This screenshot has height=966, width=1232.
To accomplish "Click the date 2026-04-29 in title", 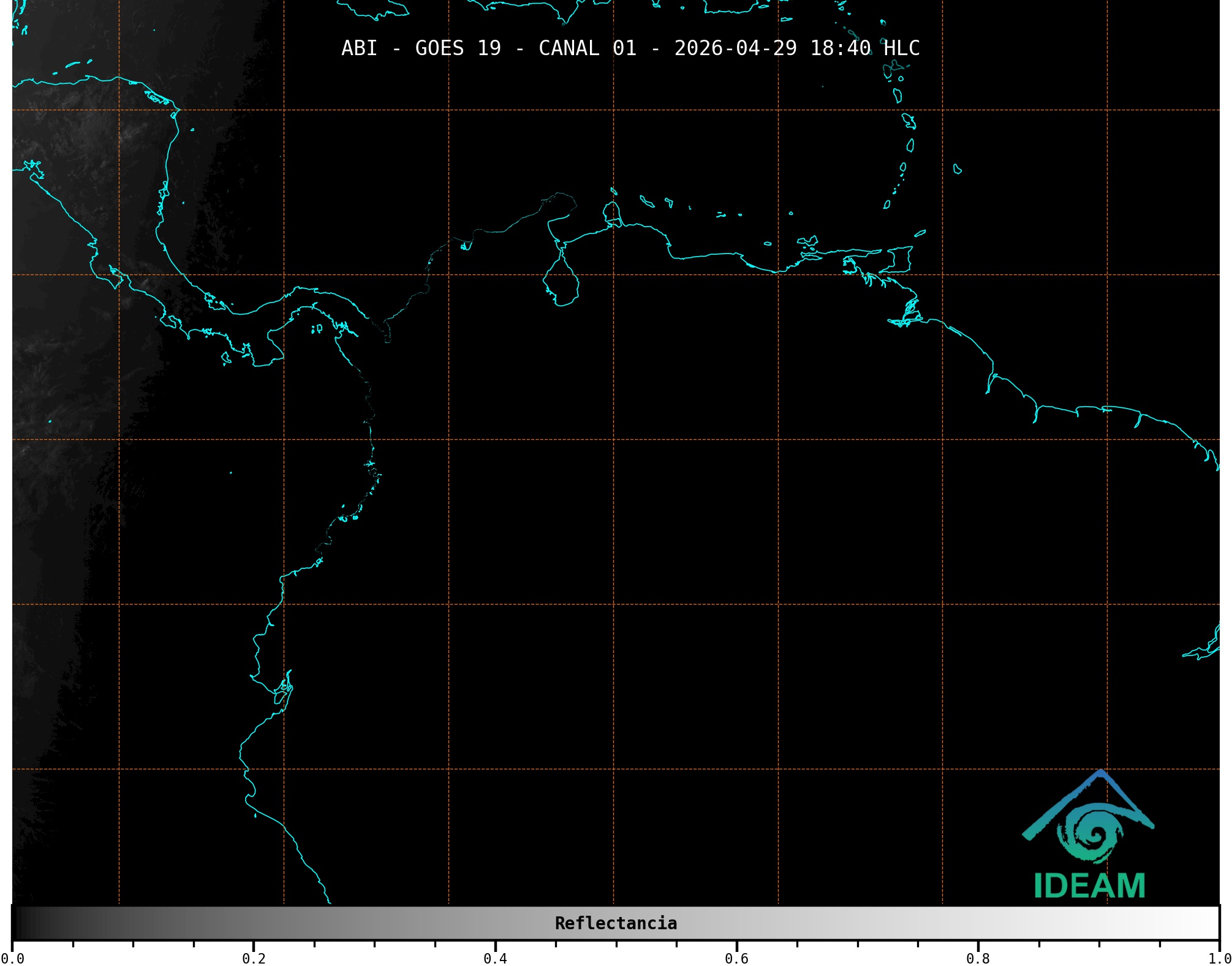I will point(735,48).
